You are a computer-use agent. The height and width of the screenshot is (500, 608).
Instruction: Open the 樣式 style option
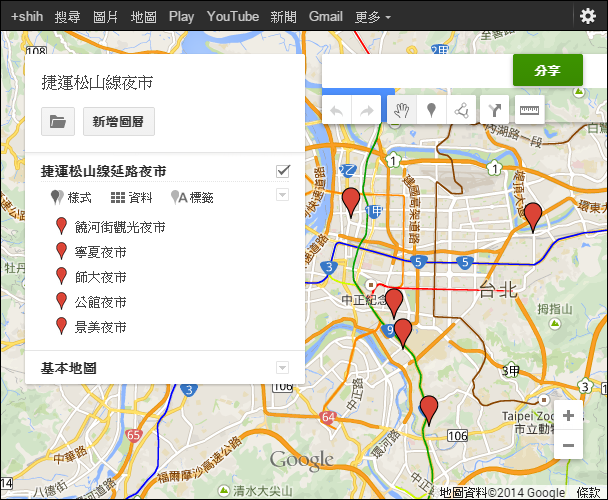(x=71, y=197)
